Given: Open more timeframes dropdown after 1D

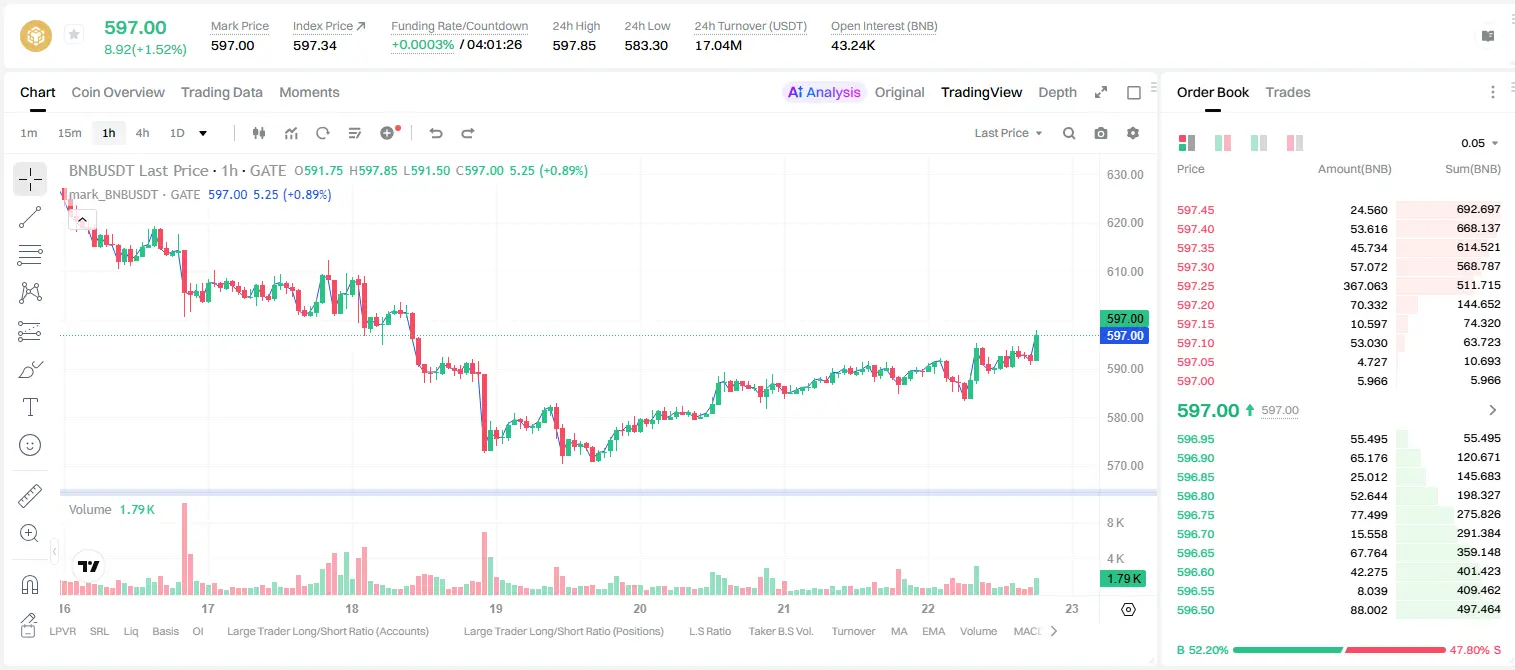Looking at the screenshot, I should coord(203,133).
